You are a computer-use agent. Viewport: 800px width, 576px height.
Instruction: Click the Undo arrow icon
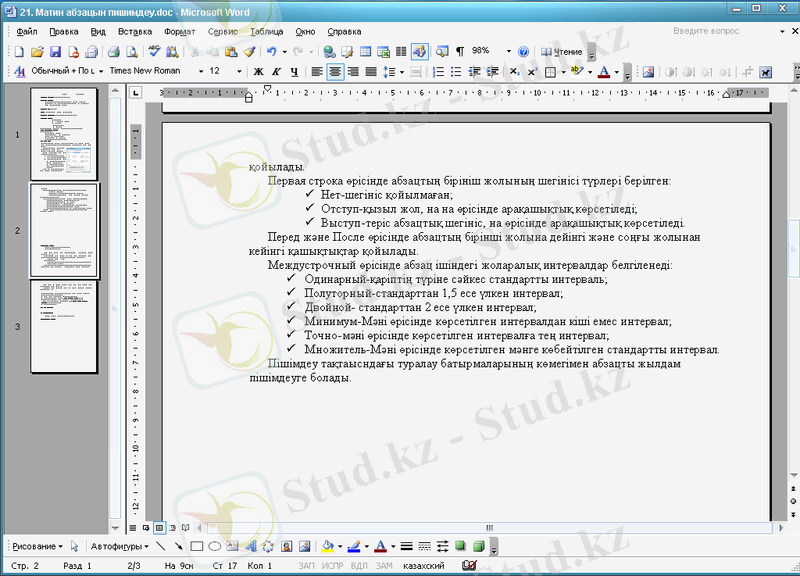[x=272, y=51]
